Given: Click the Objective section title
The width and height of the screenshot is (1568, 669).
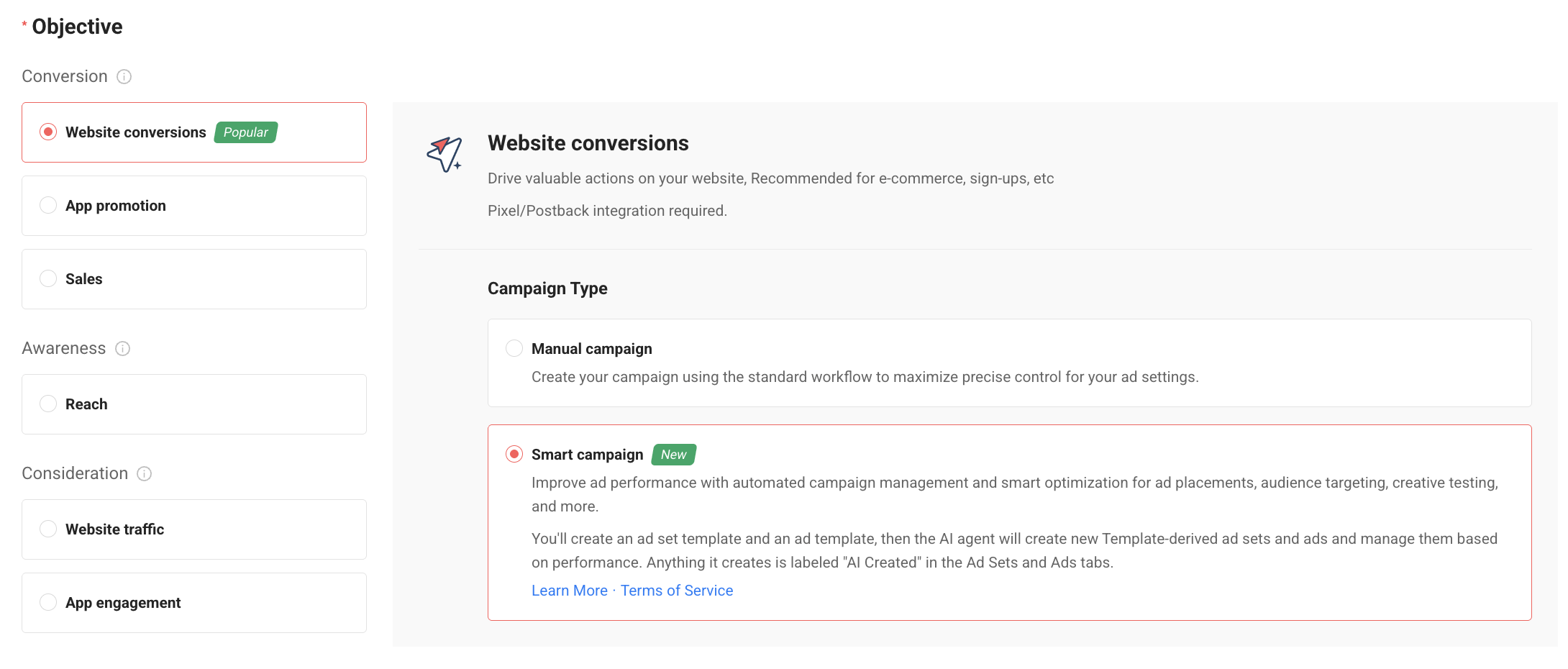Looking at the screenshot, I should tap(77, 27).
